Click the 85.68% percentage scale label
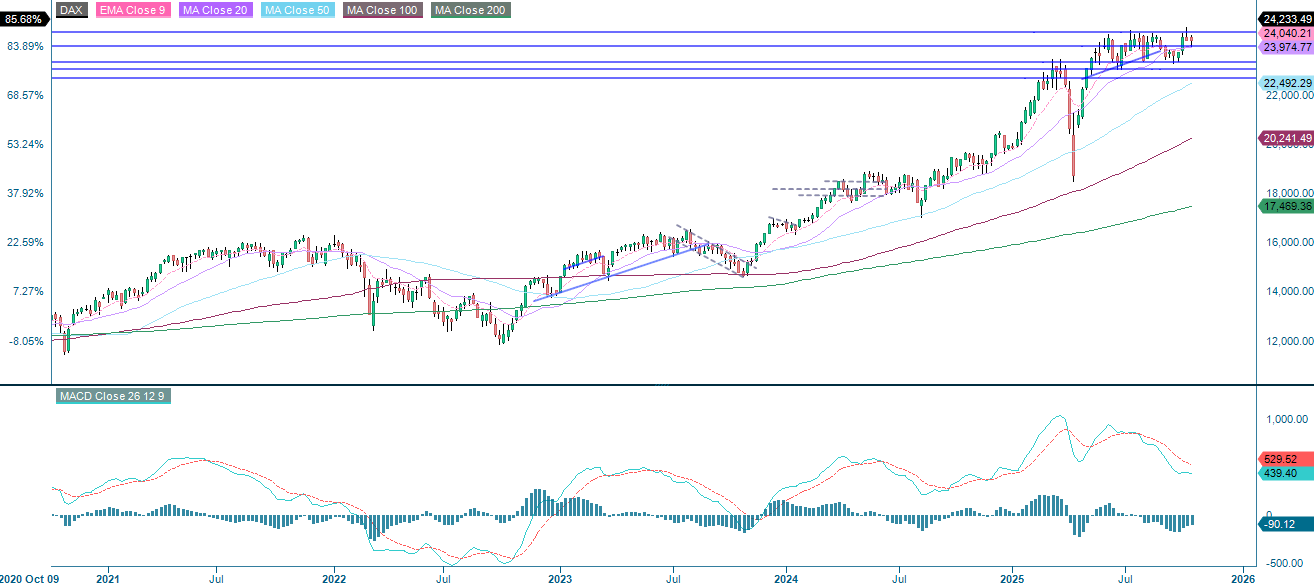This screenshot has width=1314, height=587. (24, 17)
